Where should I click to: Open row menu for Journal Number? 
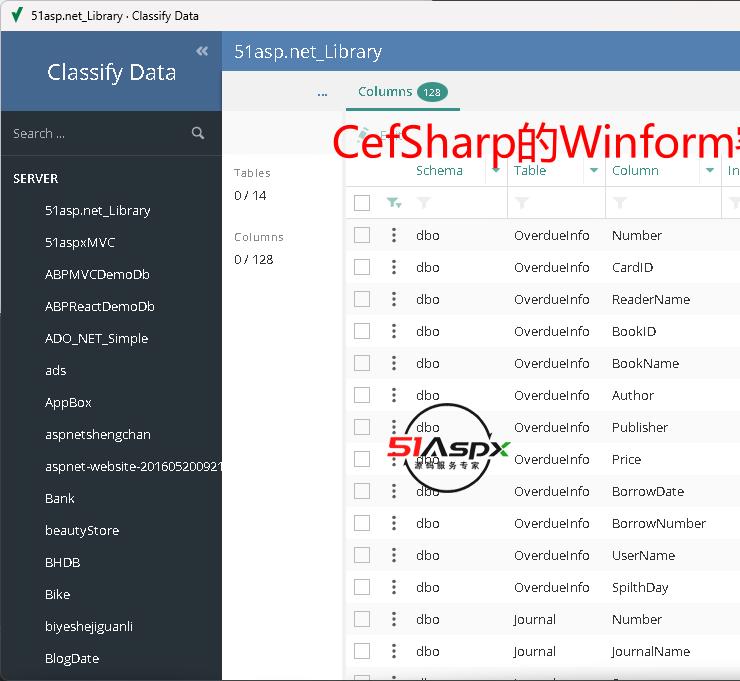(394, 619)
